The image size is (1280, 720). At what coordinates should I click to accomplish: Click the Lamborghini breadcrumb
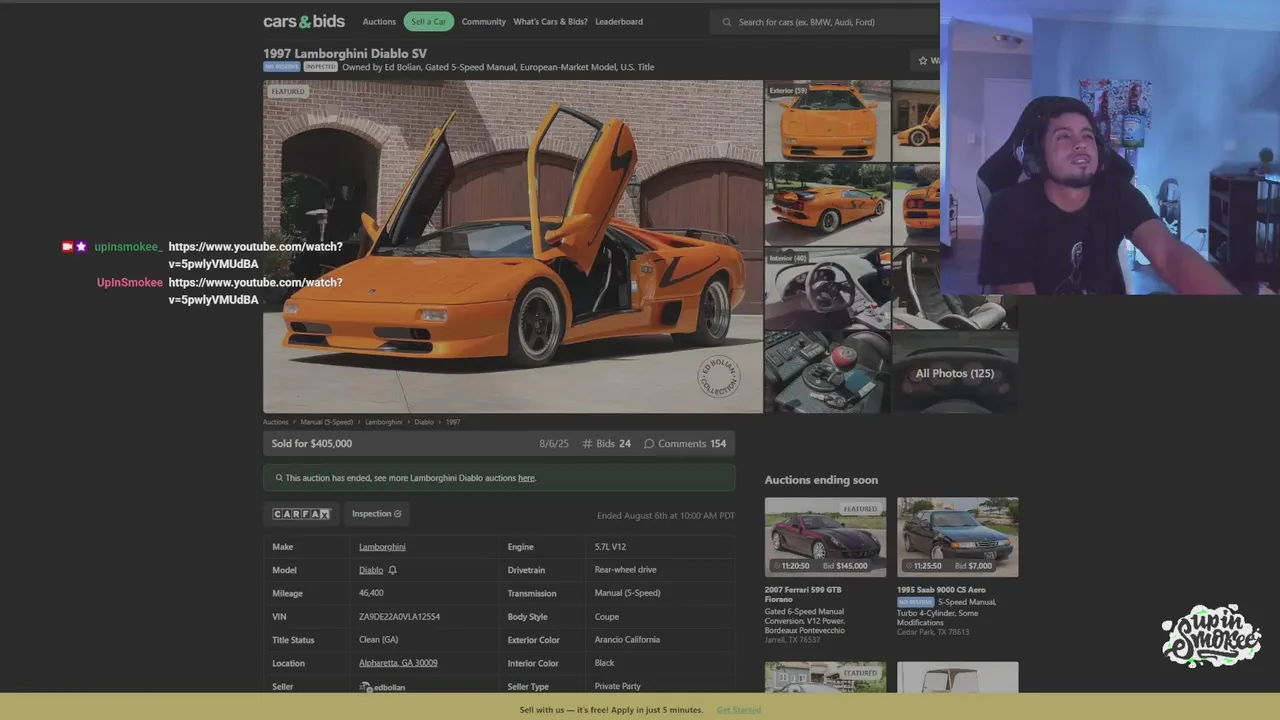384,422
